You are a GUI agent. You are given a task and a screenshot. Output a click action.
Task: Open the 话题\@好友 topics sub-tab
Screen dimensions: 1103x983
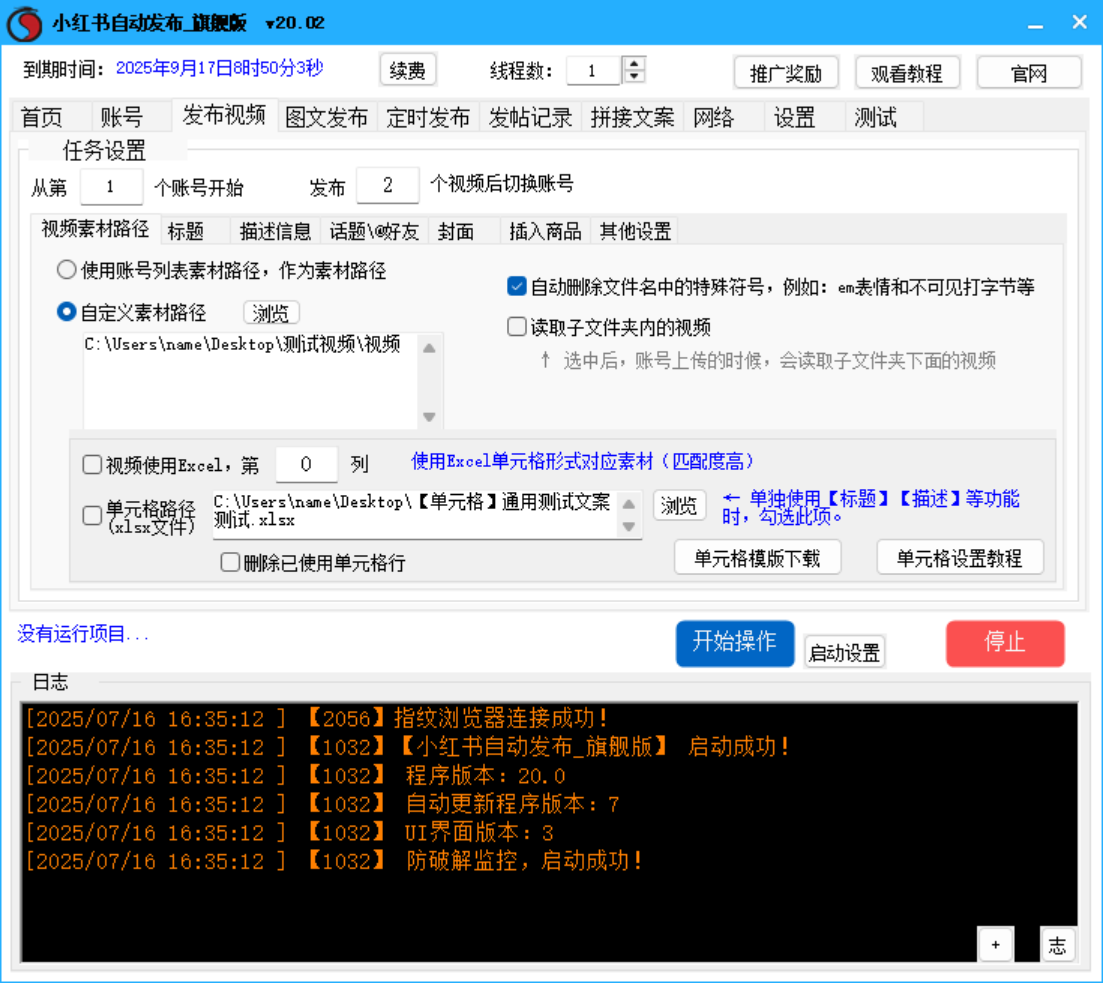click(x=374, y=231)
